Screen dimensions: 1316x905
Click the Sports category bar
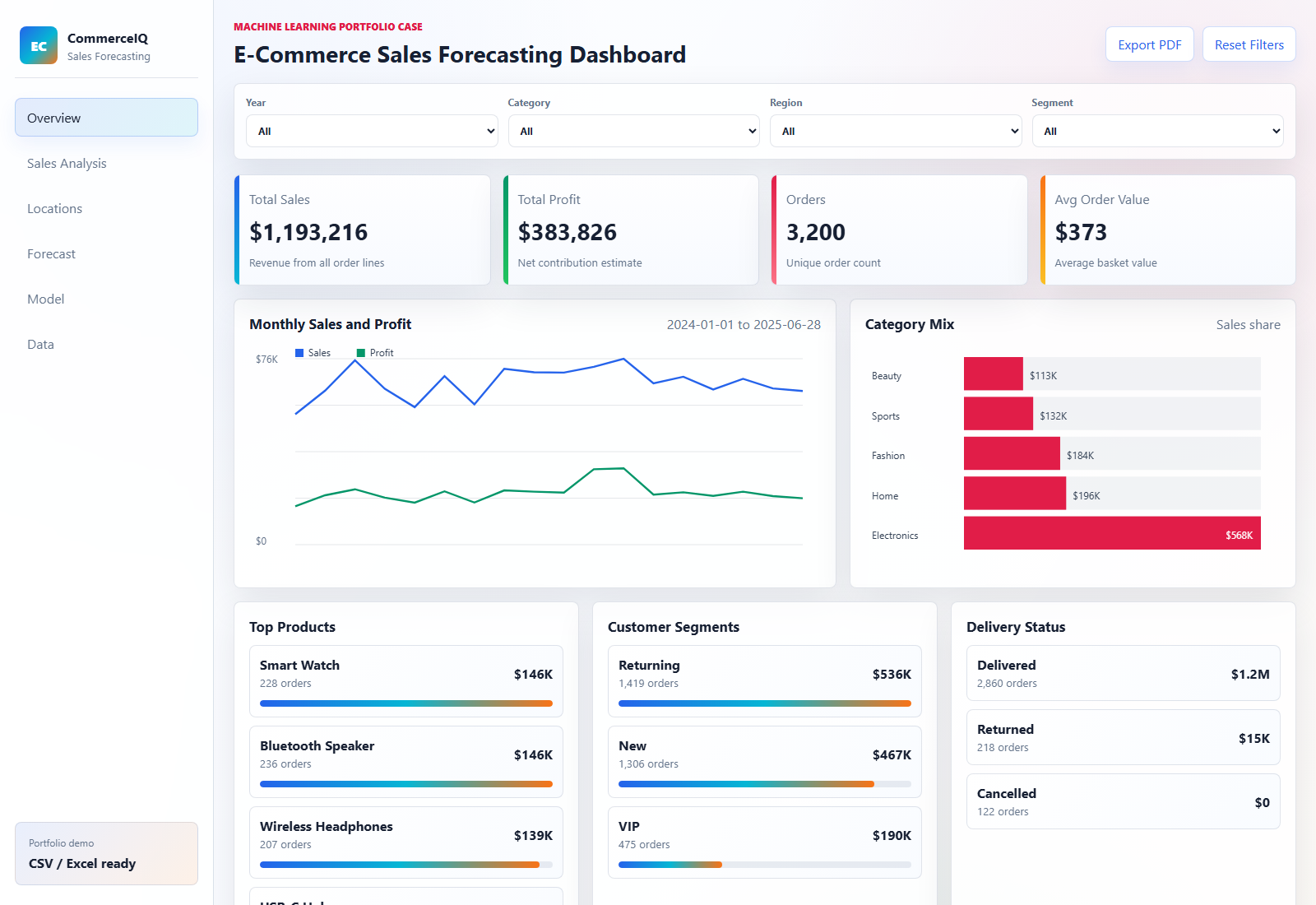coord(999,414)
